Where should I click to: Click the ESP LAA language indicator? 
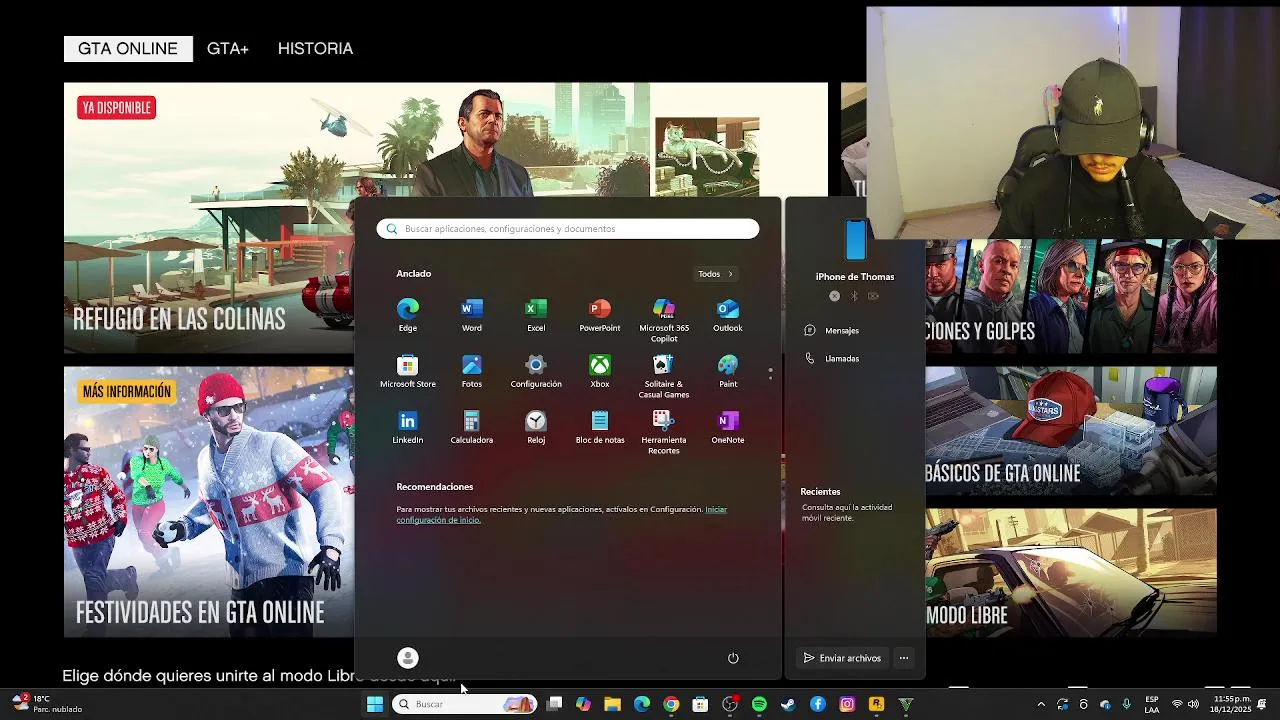point(1152,704)
